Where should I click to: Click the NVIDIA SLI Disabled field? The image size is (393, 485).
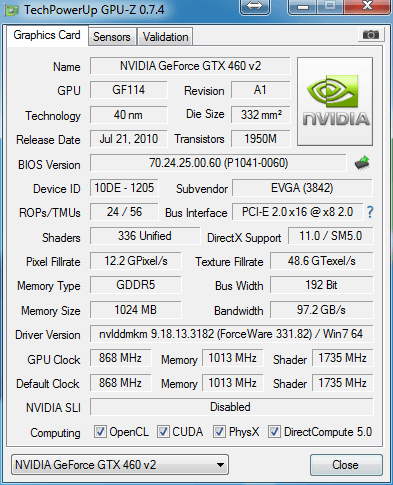coord(231,407)
